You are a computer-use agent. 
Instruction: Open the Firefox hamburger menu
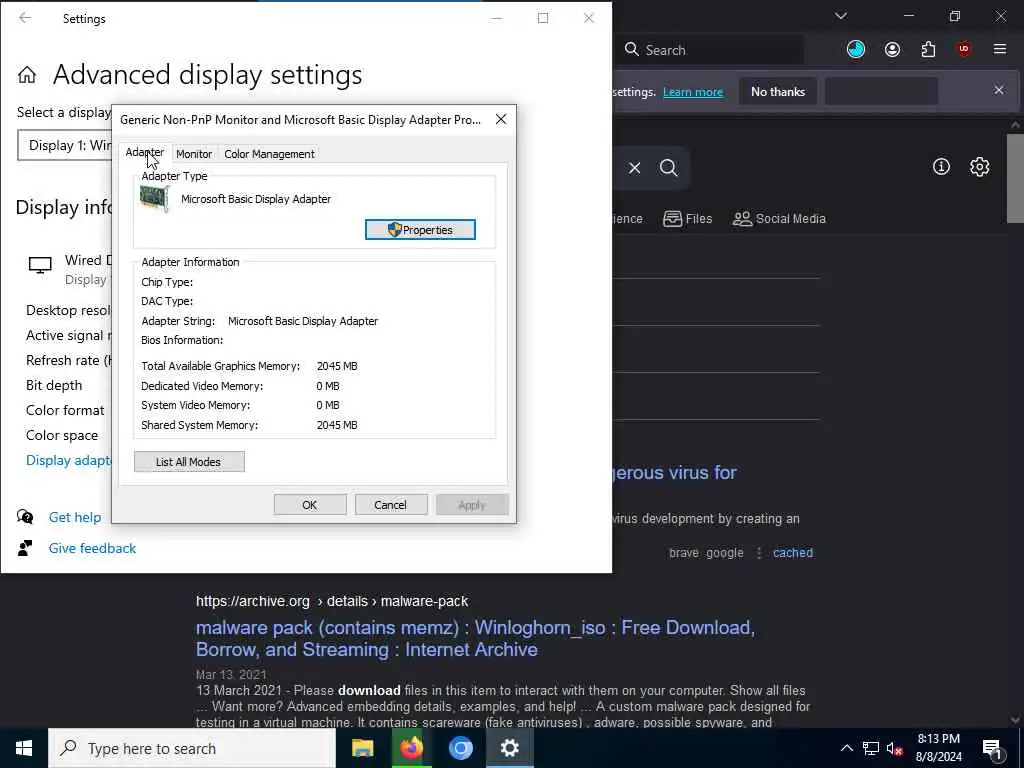(x=1000, y=49)
